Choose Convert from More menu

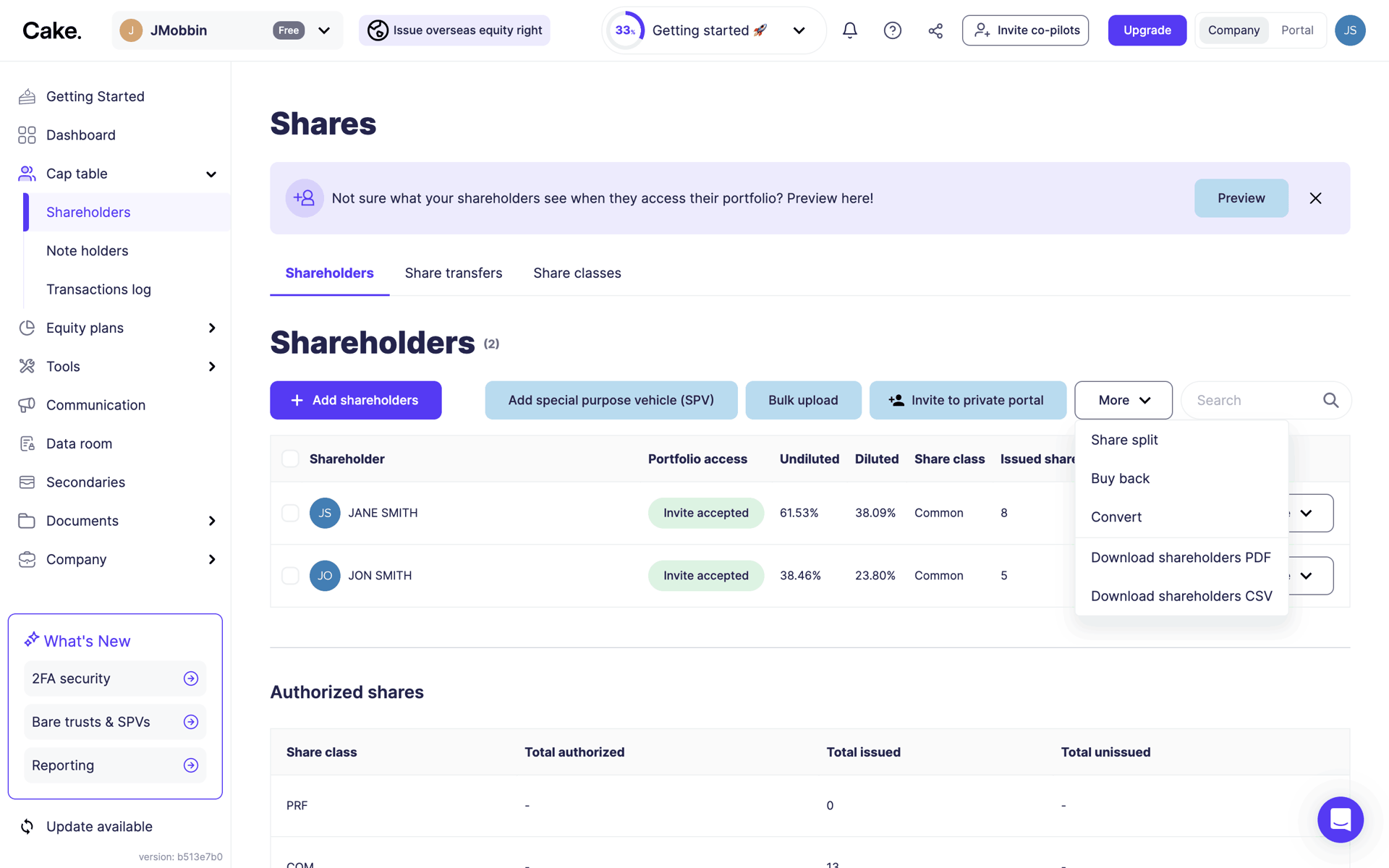1181,517
